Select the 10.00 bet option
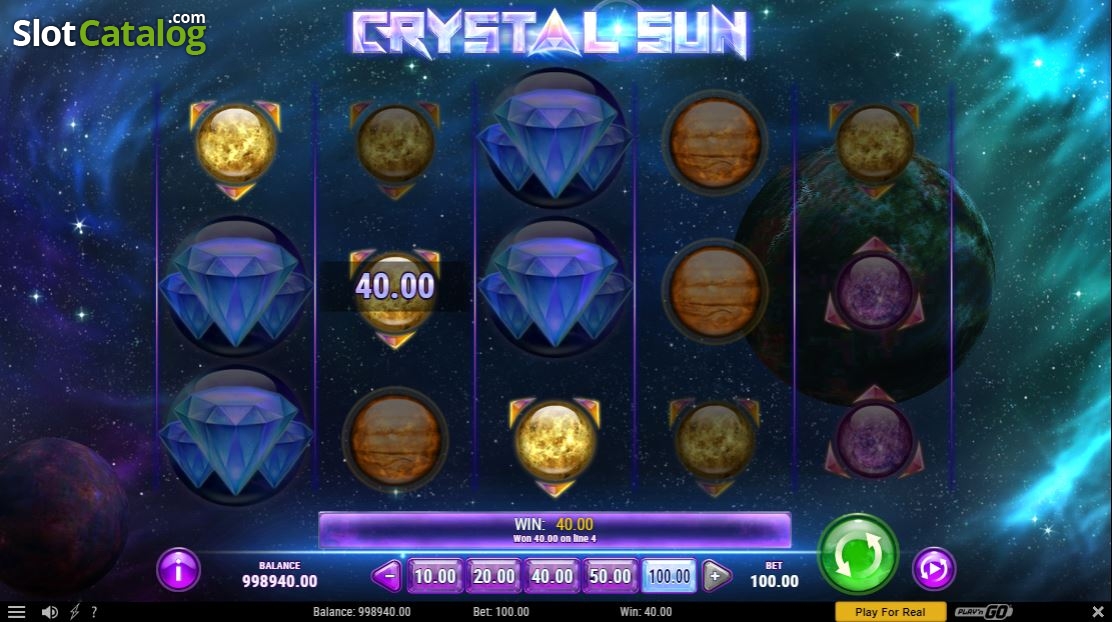 pyautogui.click(x=435, y=576)
